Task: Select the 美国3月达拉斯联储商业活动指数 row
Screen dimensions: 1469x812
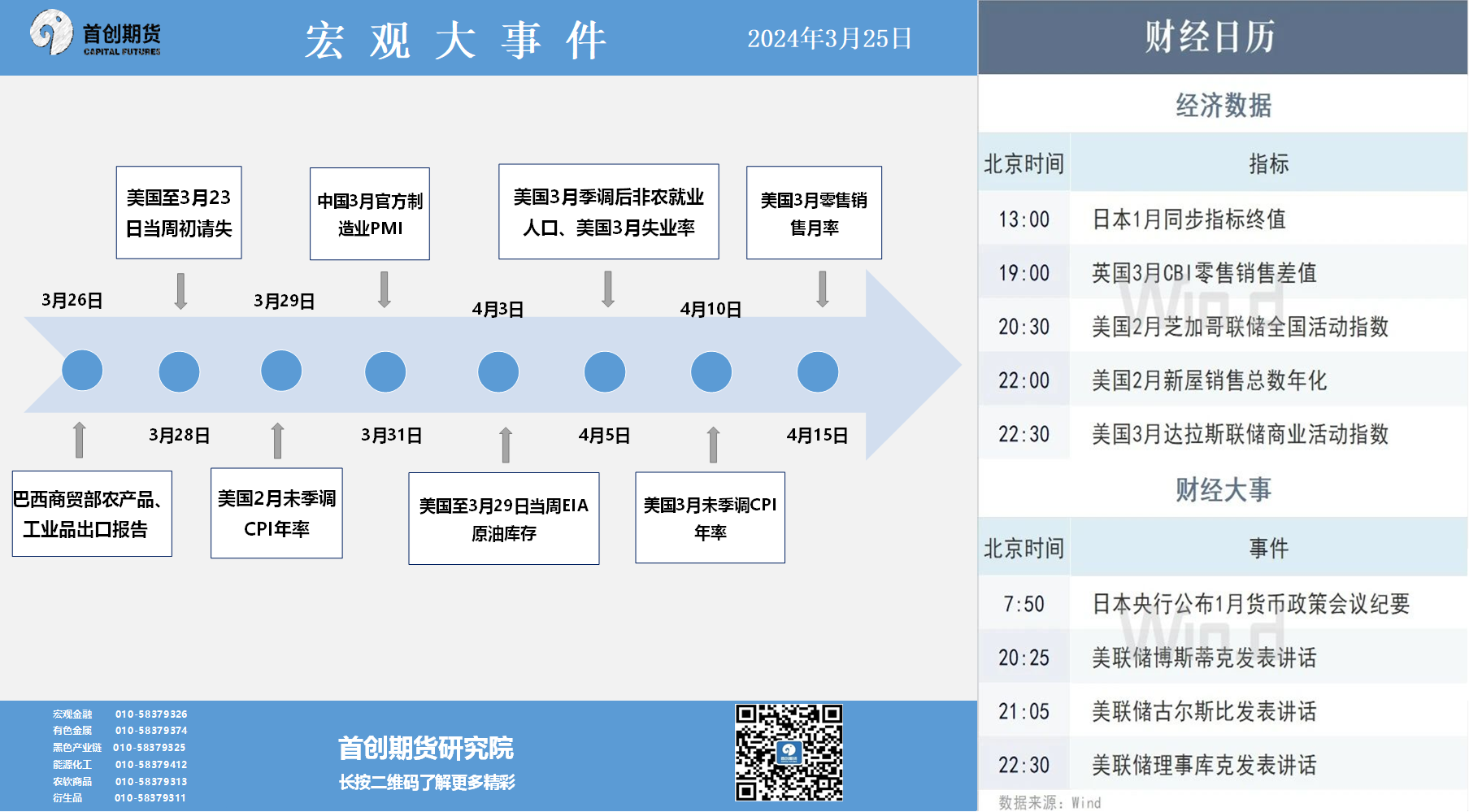Action: click(1223, 433)
